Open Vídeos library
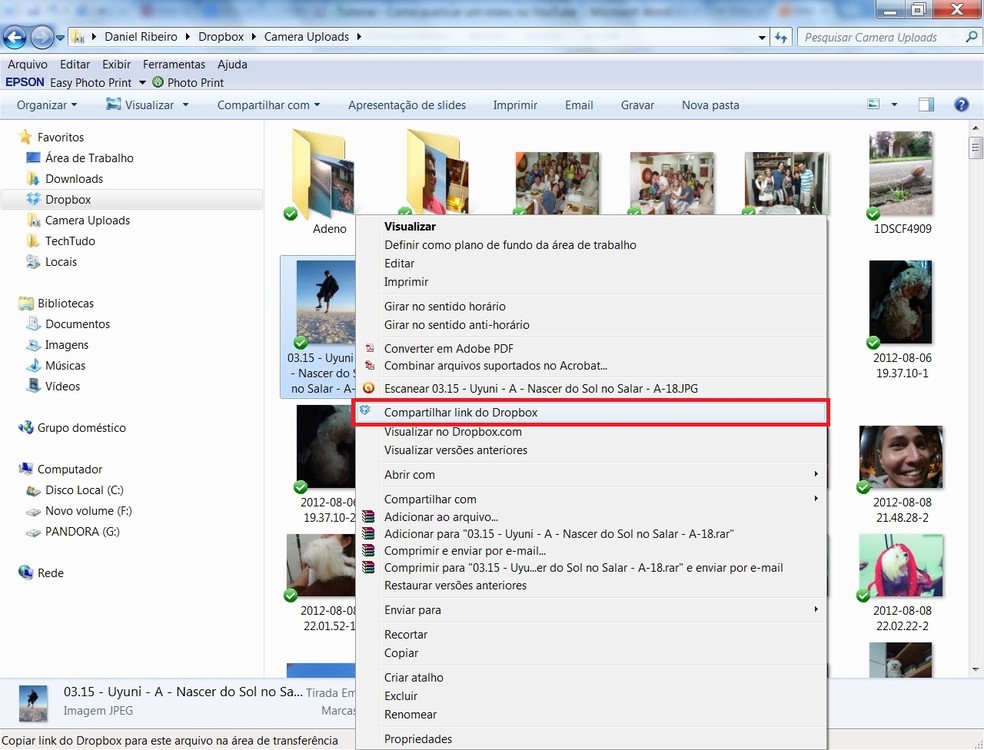 (62, 386)
